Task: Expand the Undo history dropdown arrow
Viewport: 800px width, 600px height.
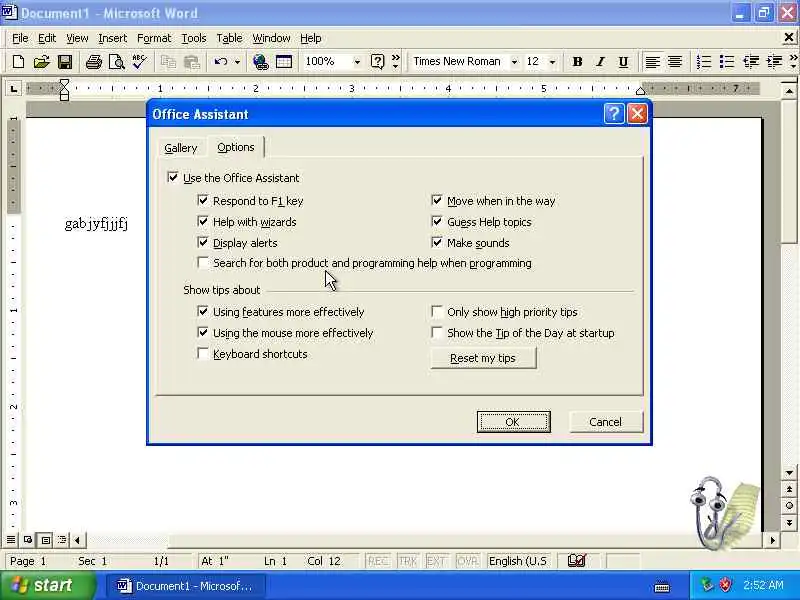Action: pos(237,62)
